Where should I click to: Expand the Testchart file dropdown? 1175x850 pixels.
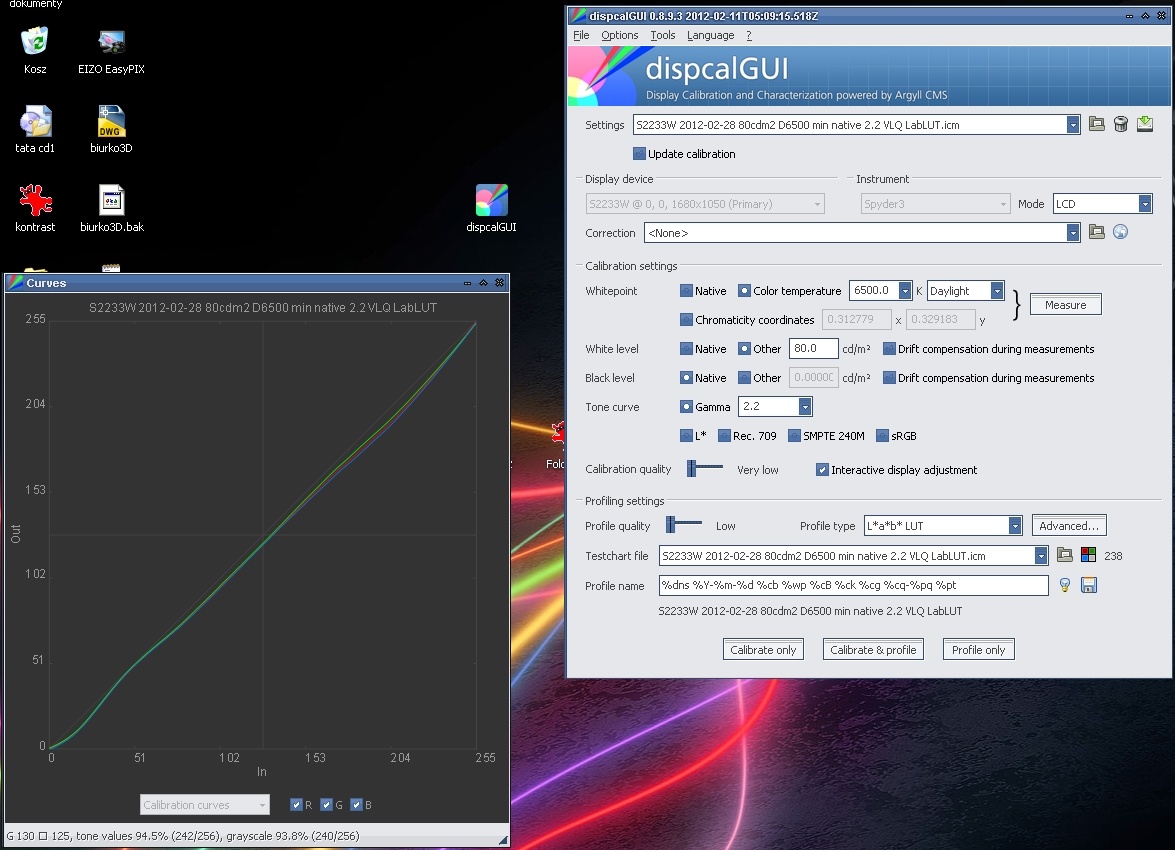1041,555
